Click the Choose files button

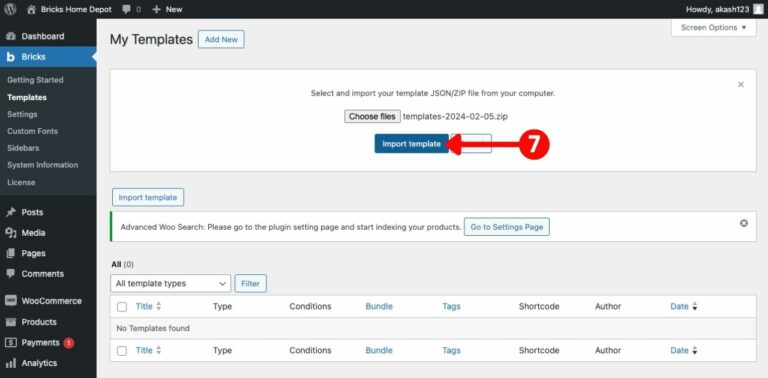[x=372, y=117]
